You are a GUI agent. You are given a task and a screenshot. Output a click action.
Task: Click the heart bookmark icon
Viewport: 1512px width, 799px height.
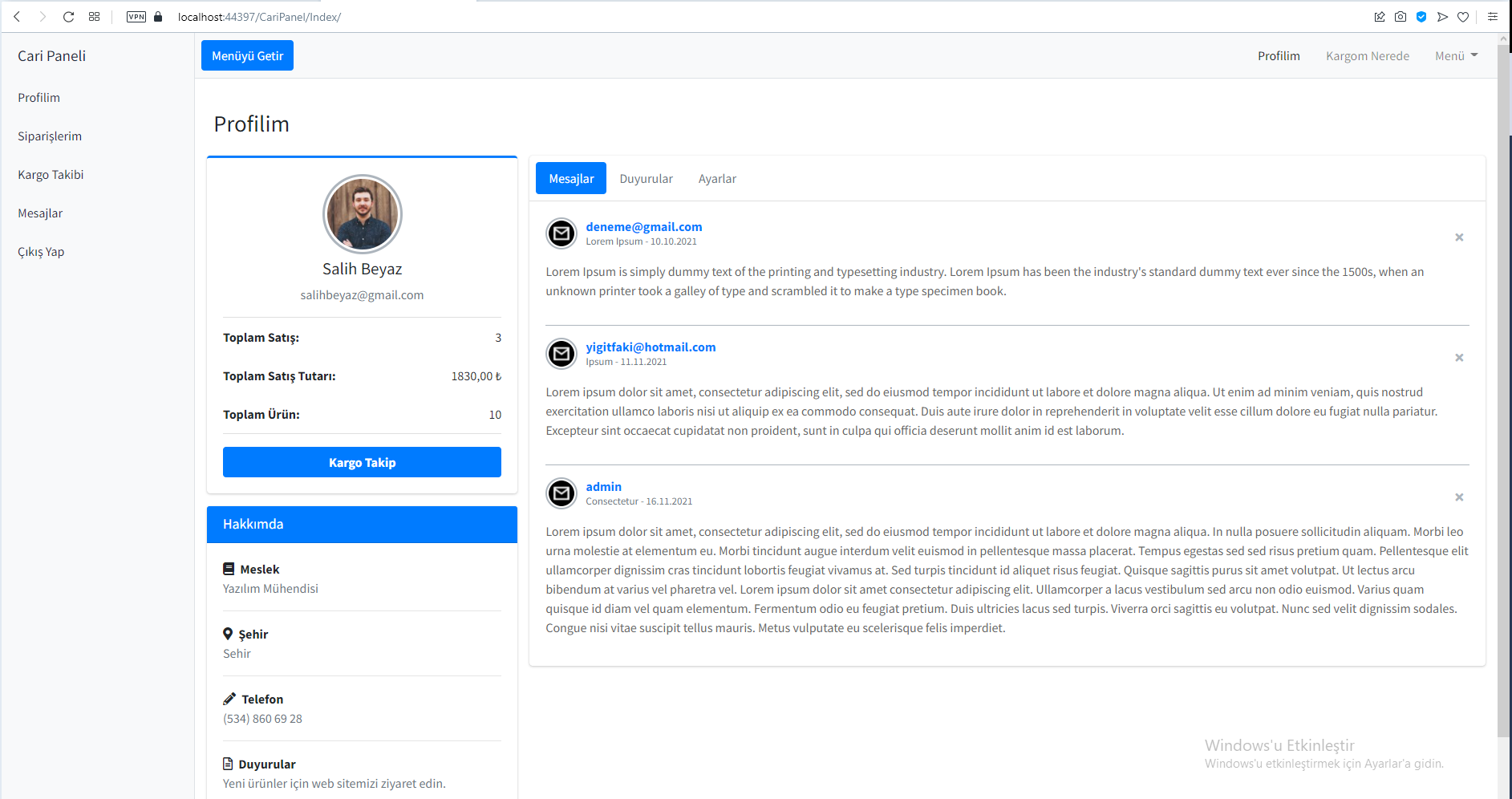pyautogui.click(x=1463, y=17)
